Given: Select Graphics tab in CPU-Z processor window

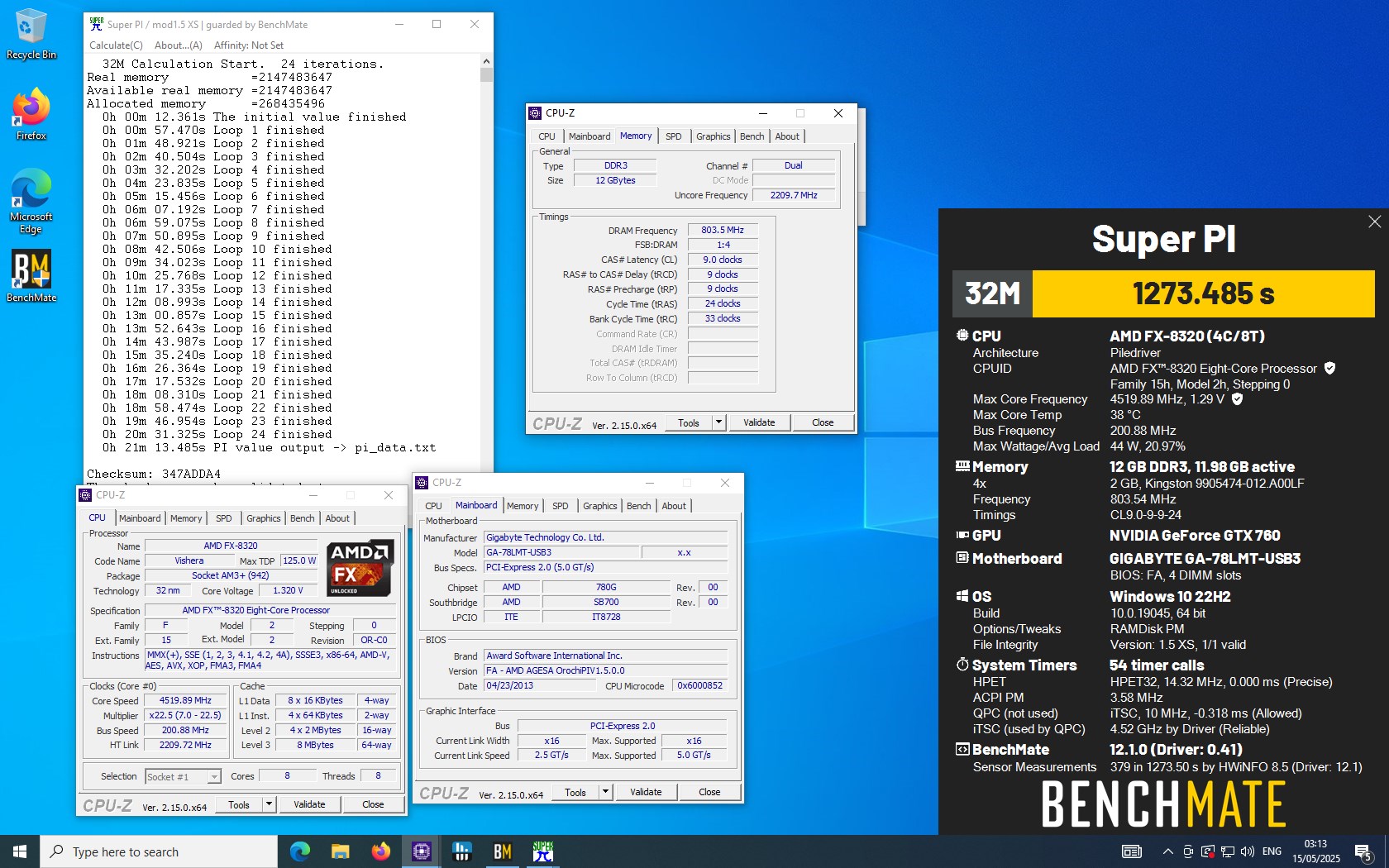Looking at the screenshot, I should (x=264, y=518).
